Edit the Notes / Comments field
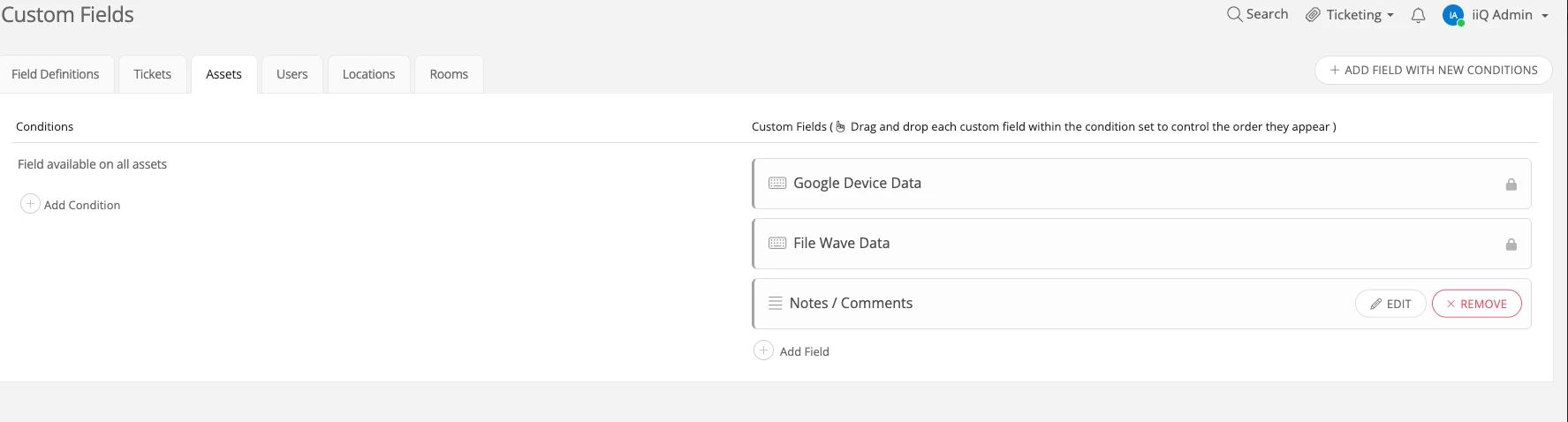The height and width of the screenshot is (422, 1568). [1390, 304]
